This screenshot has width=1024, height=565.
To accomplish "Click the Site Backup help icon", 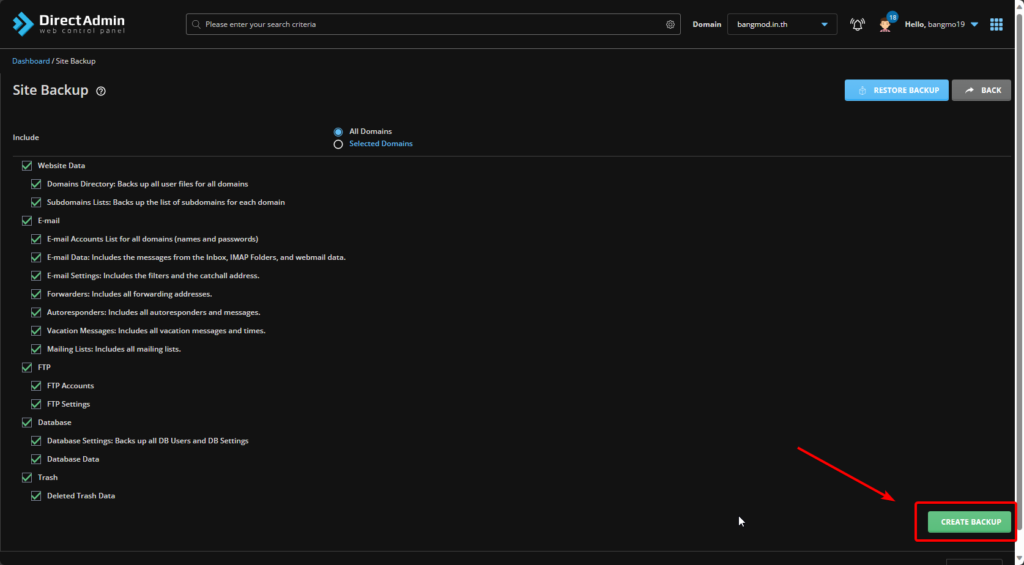I will [x=101, y=91].
